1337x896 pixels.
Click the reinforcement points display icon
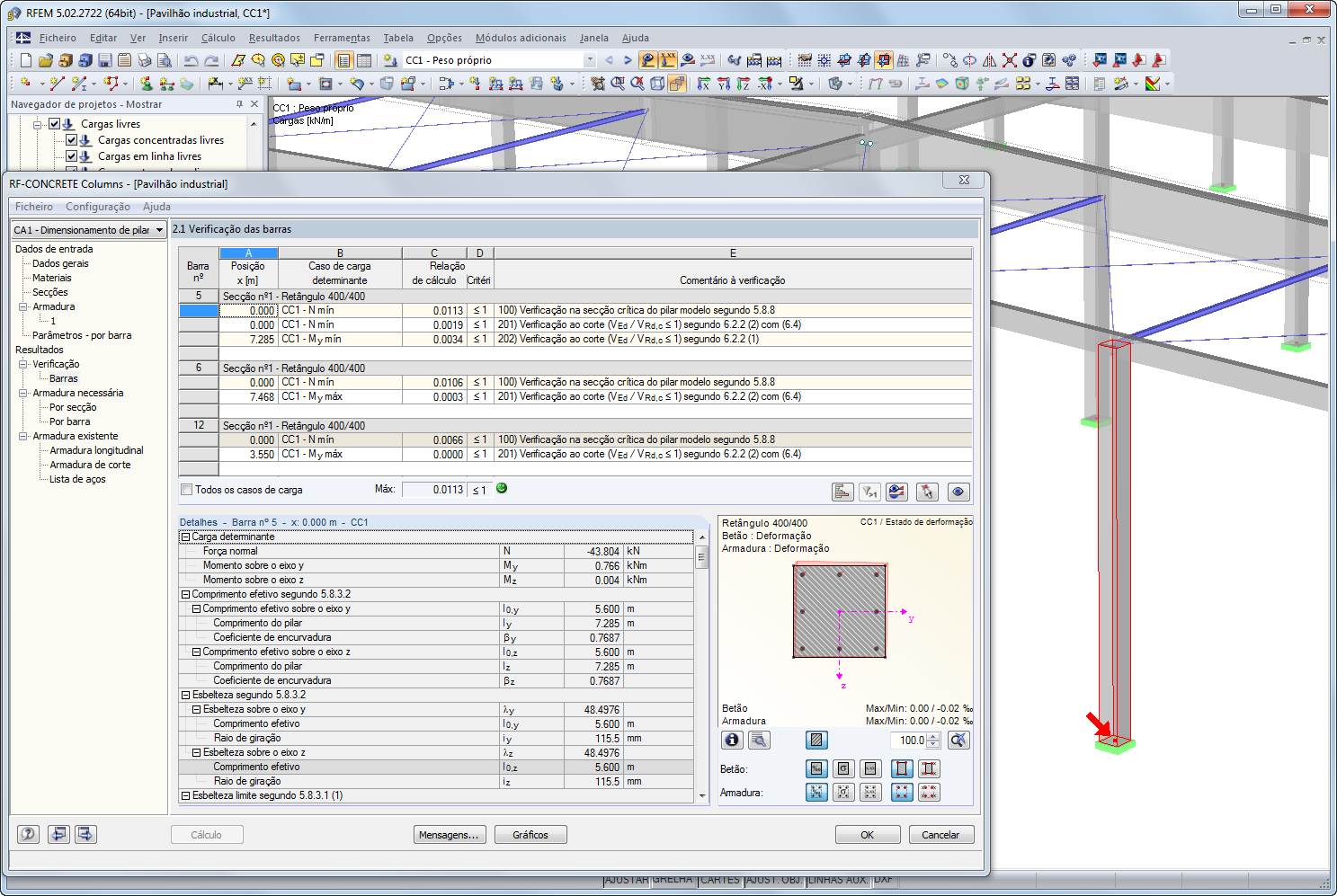pos(902,792)
